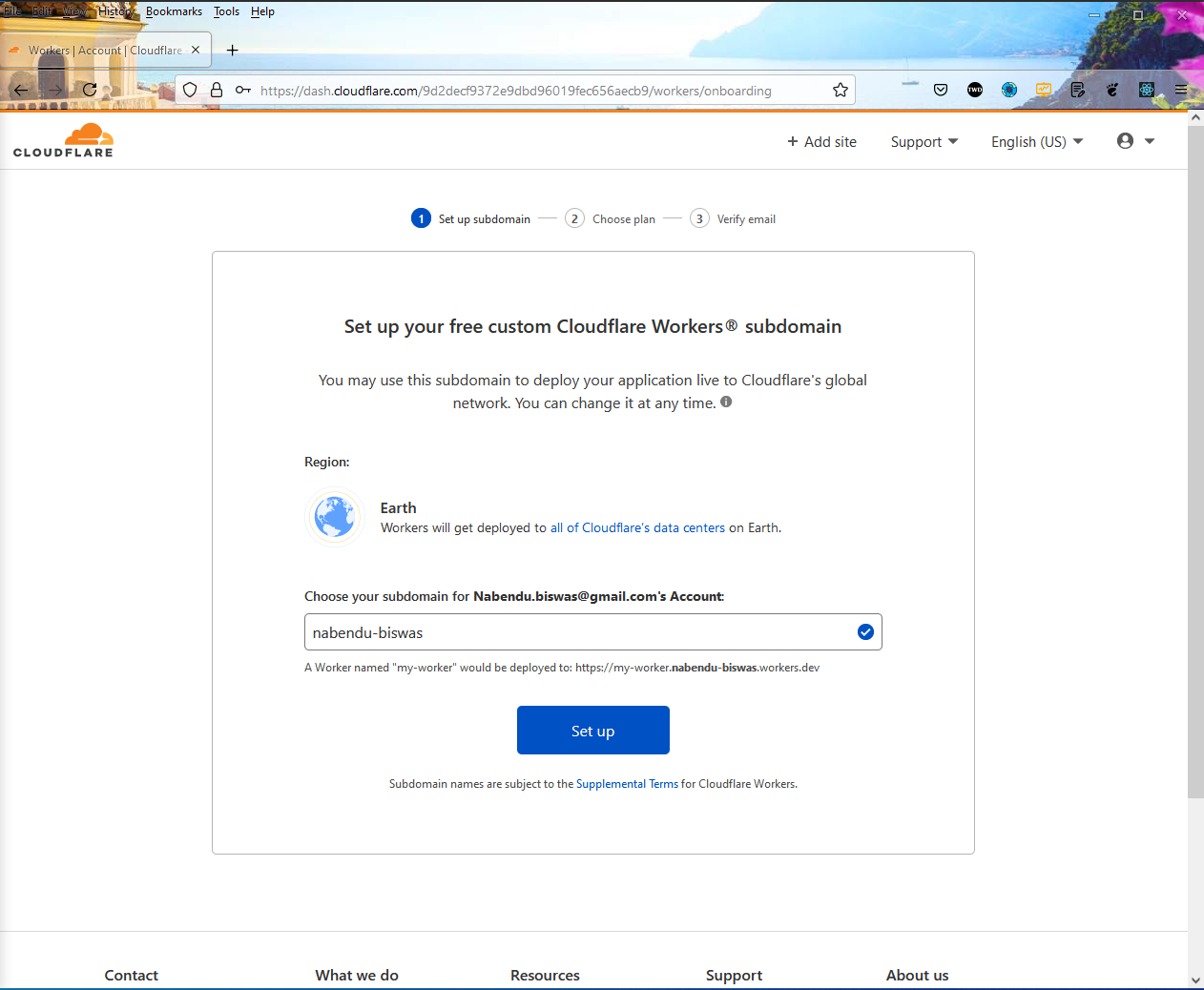Screen dimensions: 1204x990
Task: Open saved password key icon
Action: click(243, 90)
